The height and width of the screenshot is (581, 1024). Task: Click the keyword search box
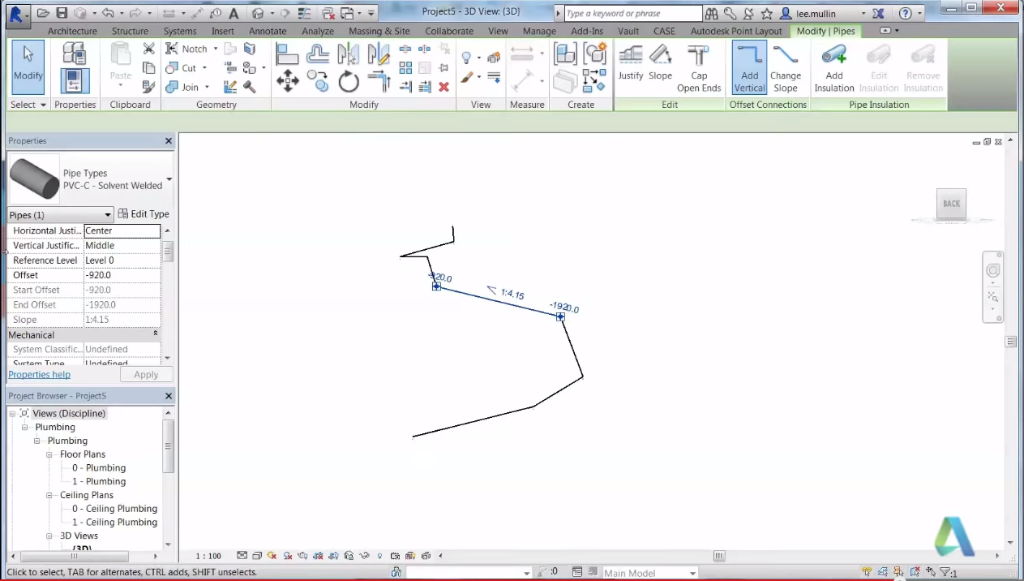tap(632, 13)
